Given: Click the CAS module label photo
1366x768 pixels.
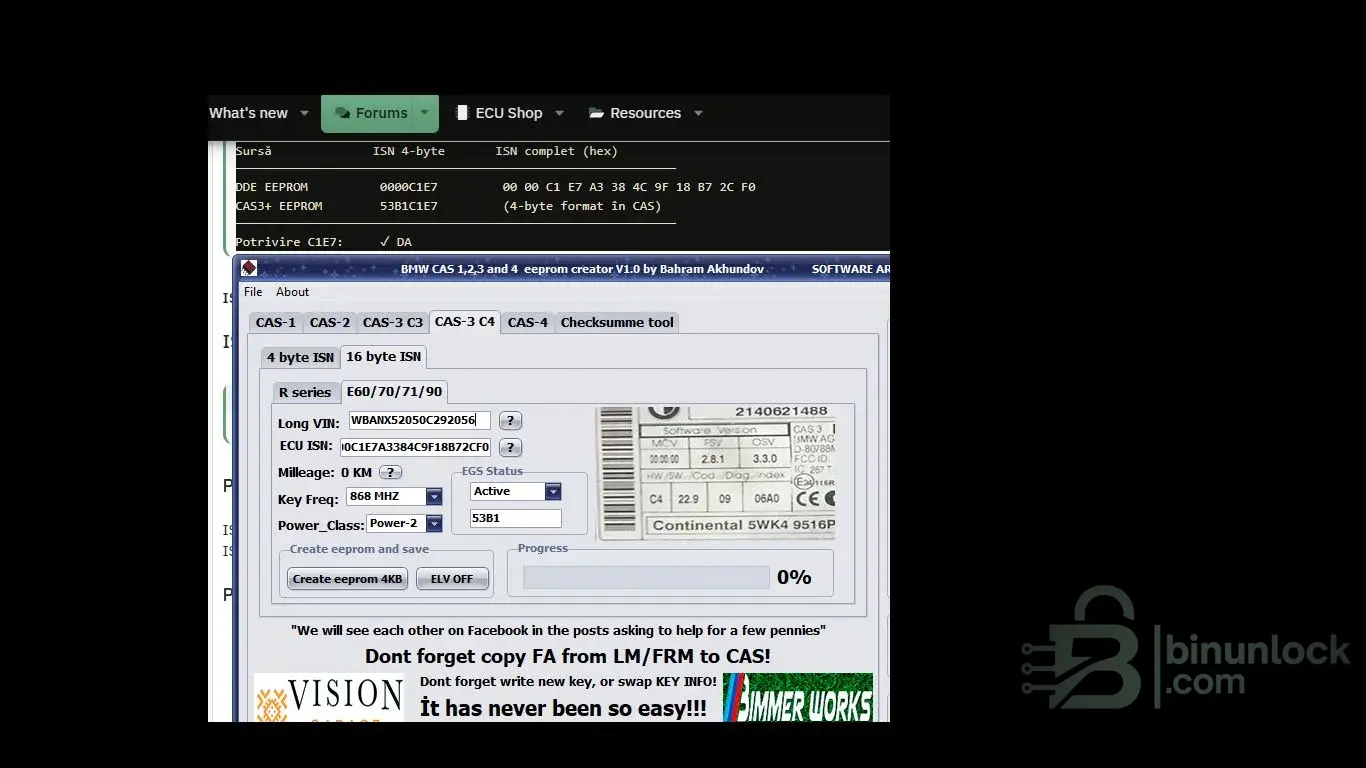Looking at the screenshot, I should point(716,473).
